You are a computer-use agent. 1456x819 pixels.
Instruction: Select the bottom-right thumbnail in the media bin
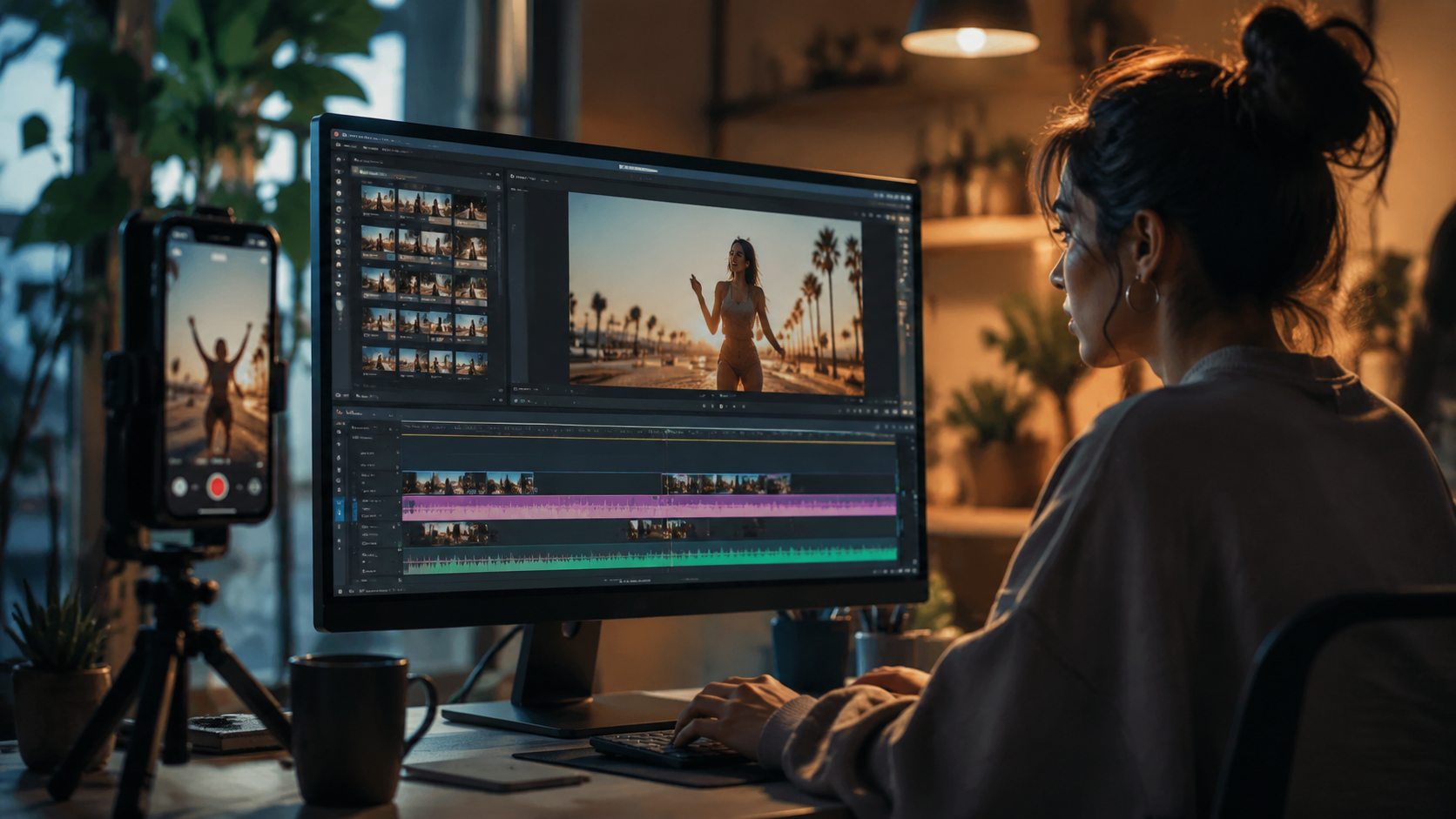tap(471, 363)
